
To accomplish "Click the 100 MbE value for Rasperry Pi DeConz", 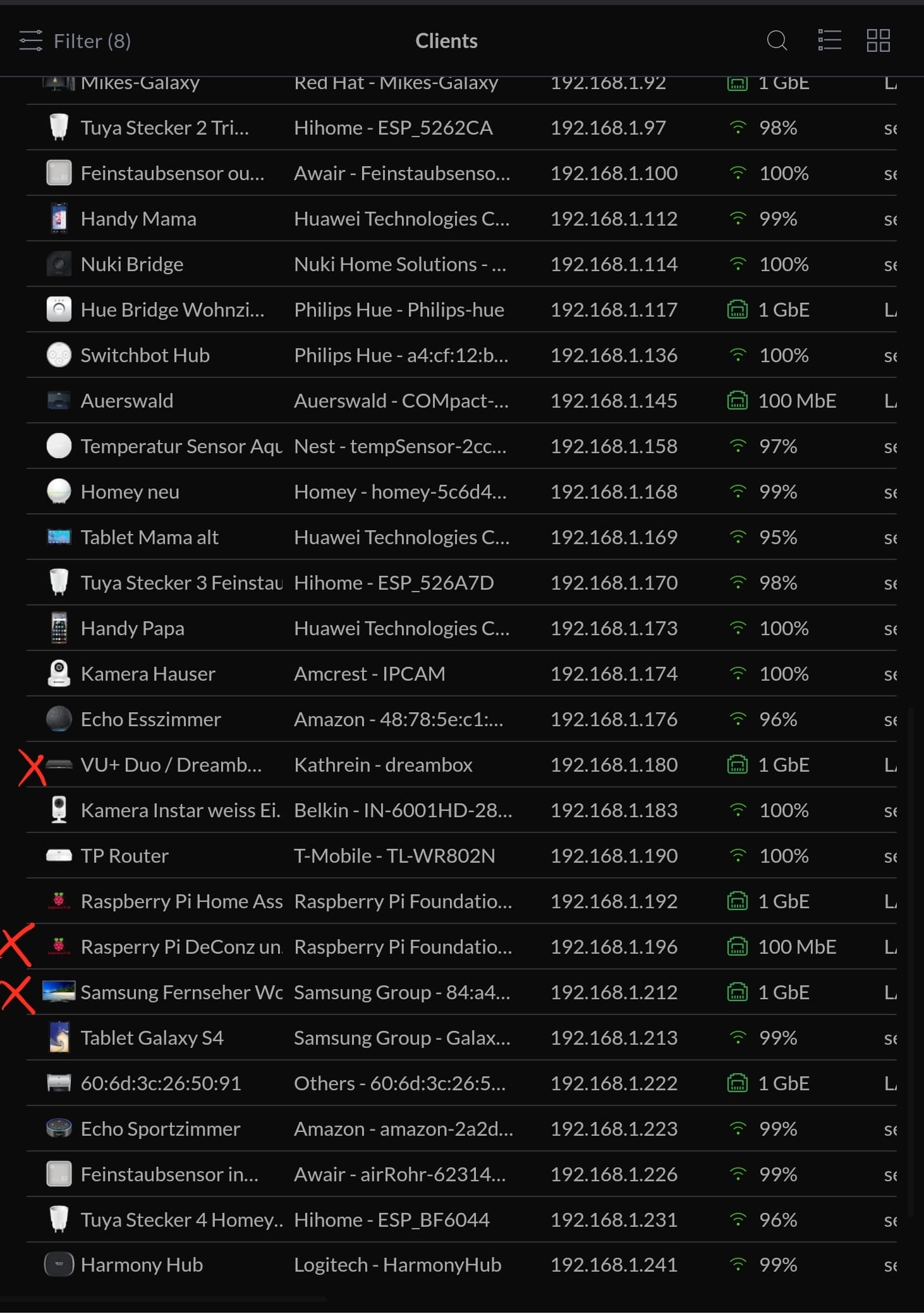I will tap(797, 947).
